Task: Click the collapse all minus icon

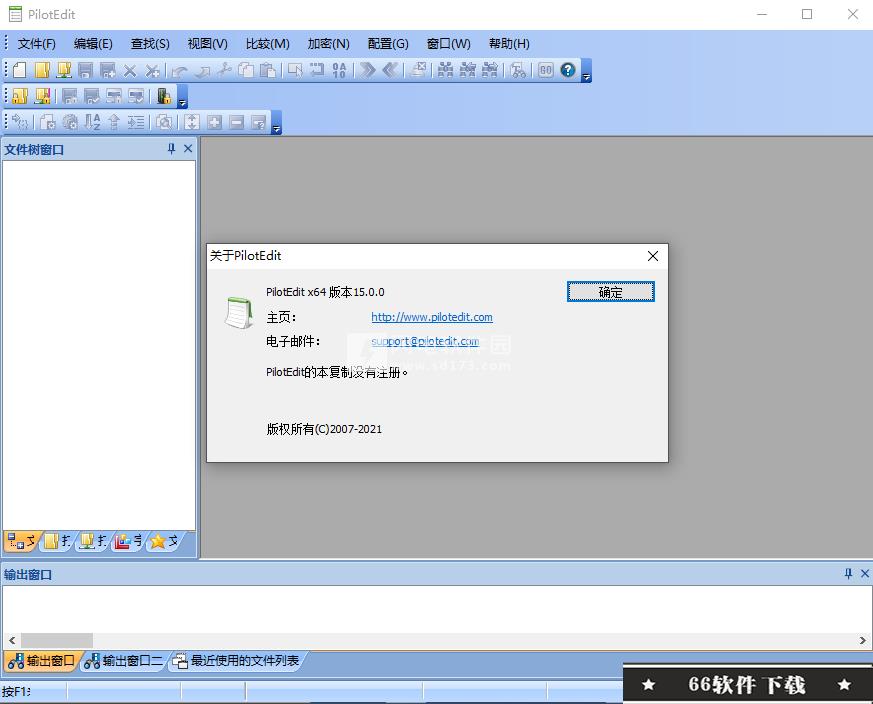Action: (x=237, y=122)
